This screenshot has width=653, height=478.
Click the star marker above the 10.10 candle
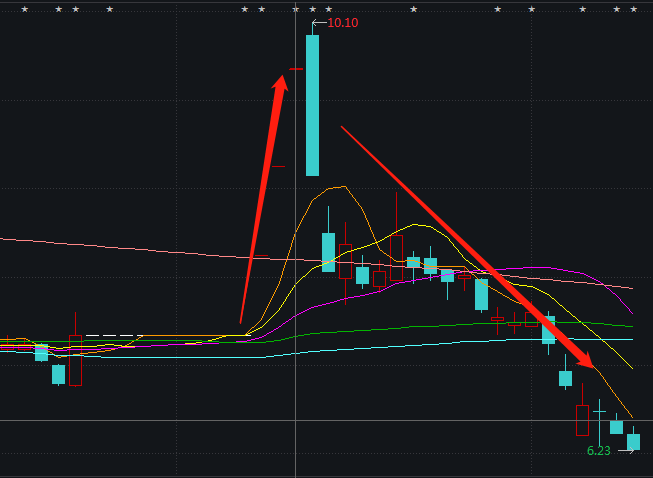(313, 9)
